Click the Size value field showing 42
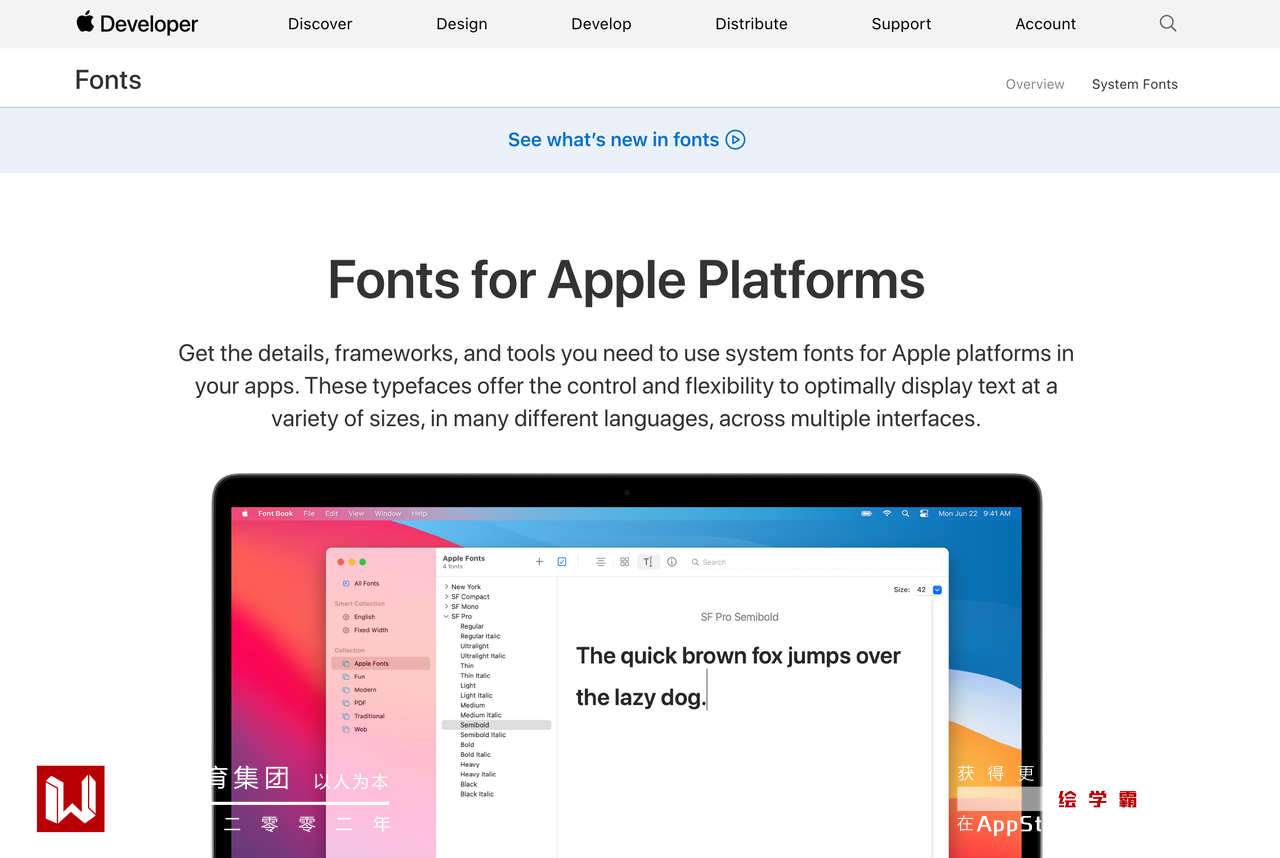The height and width of the screenshot is (858, 1280). (921, 590)
